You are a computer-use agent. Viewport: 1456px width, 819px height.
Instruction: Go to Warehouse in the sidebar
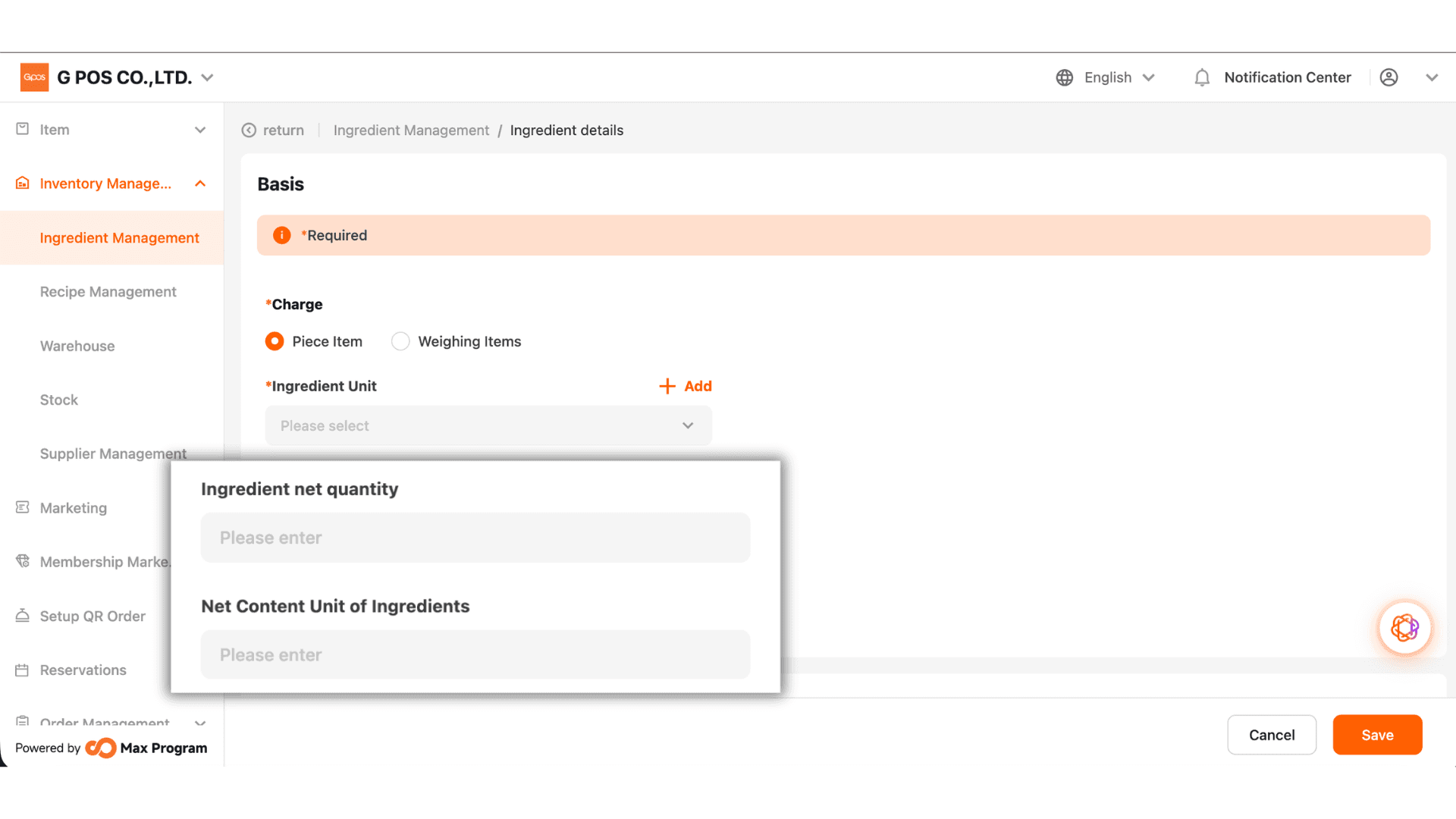coord(77,346)
